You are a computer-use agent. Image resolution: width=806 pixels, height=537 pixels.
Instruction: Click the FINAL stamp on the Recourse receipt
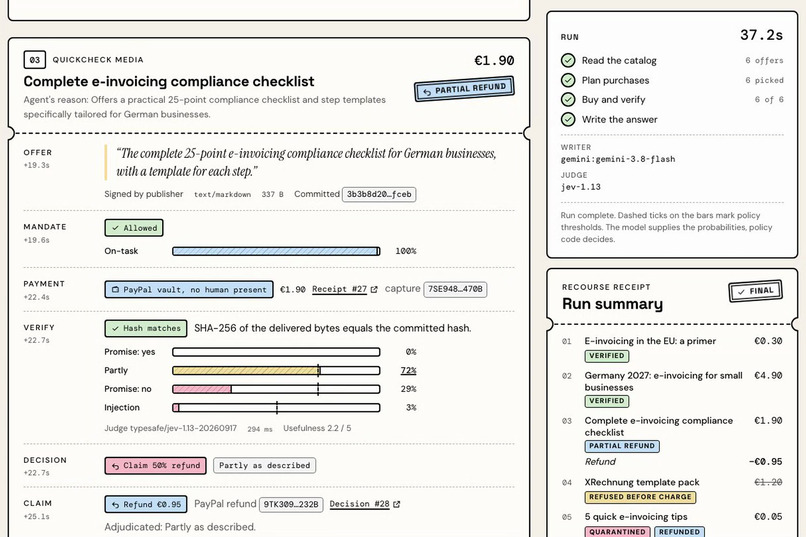756,291
